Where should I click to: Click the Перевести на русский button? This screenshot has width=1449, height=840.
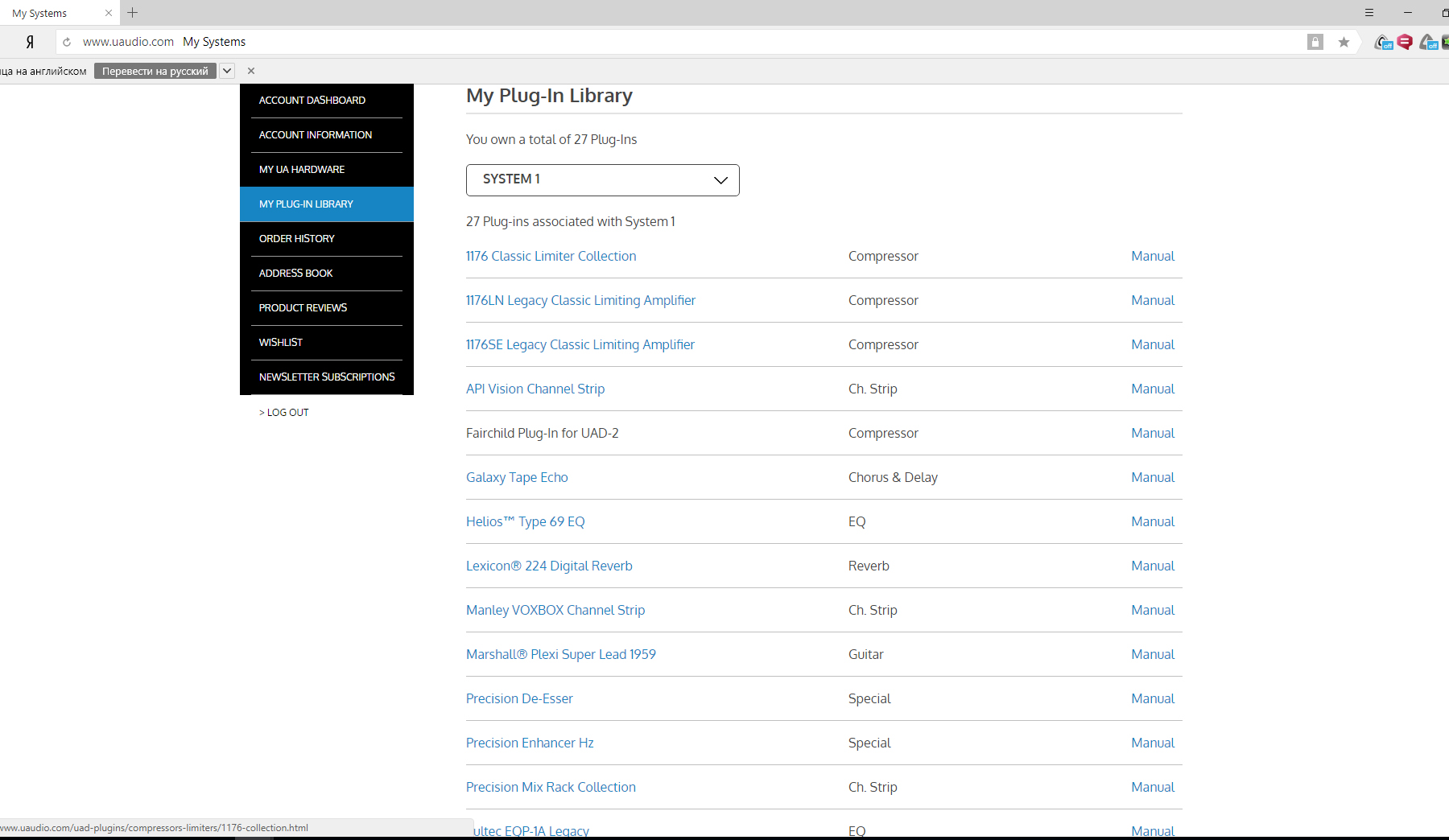155,71
